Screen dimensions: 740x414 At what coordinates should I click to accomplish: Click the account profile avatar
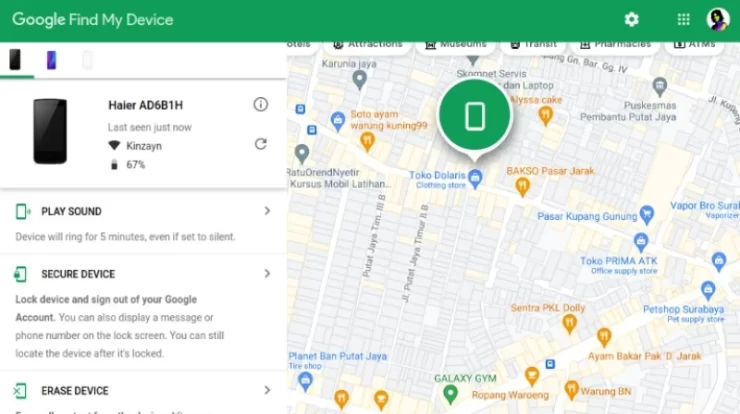click(x=718, y=19)
